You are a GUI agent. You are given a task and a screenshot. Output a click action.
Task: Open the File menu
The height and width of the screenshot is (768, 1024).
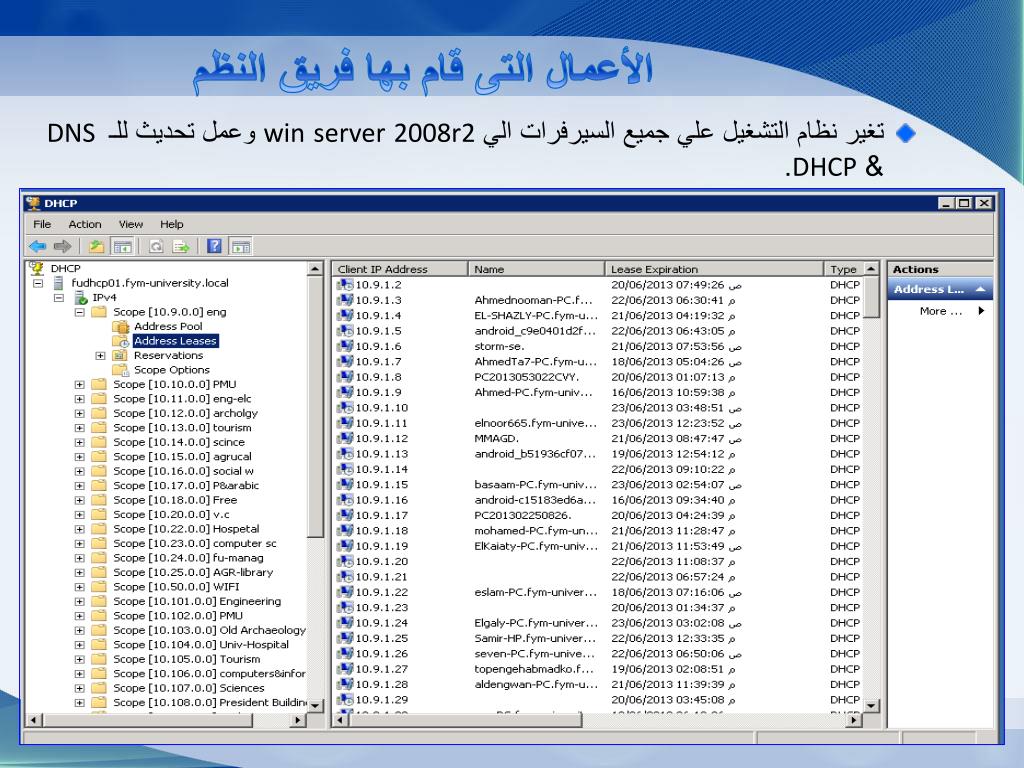[x=42, y=224]
